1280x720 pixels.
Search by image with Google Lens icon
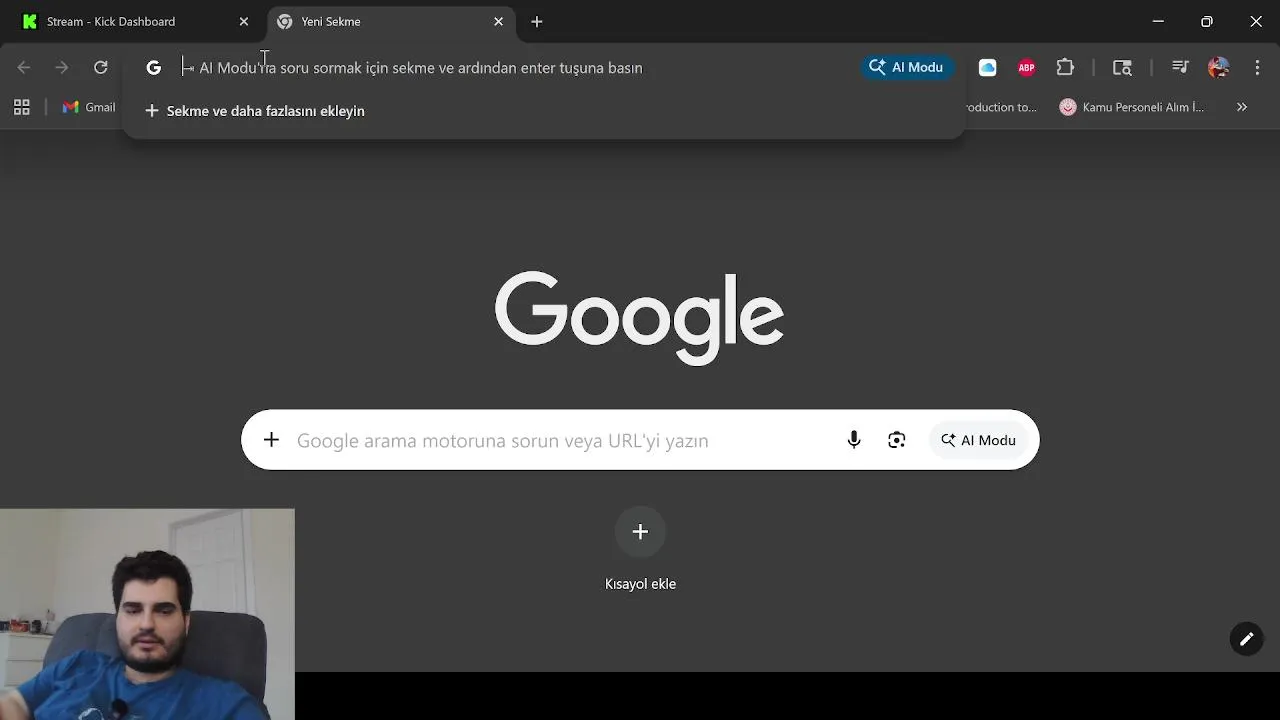pos(896,440)
